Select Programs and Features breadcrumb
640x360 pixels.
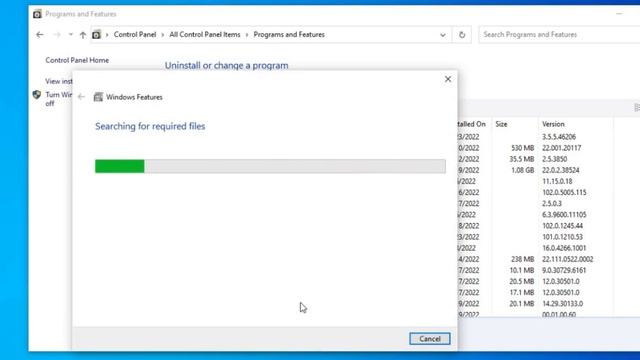[289, 35]
